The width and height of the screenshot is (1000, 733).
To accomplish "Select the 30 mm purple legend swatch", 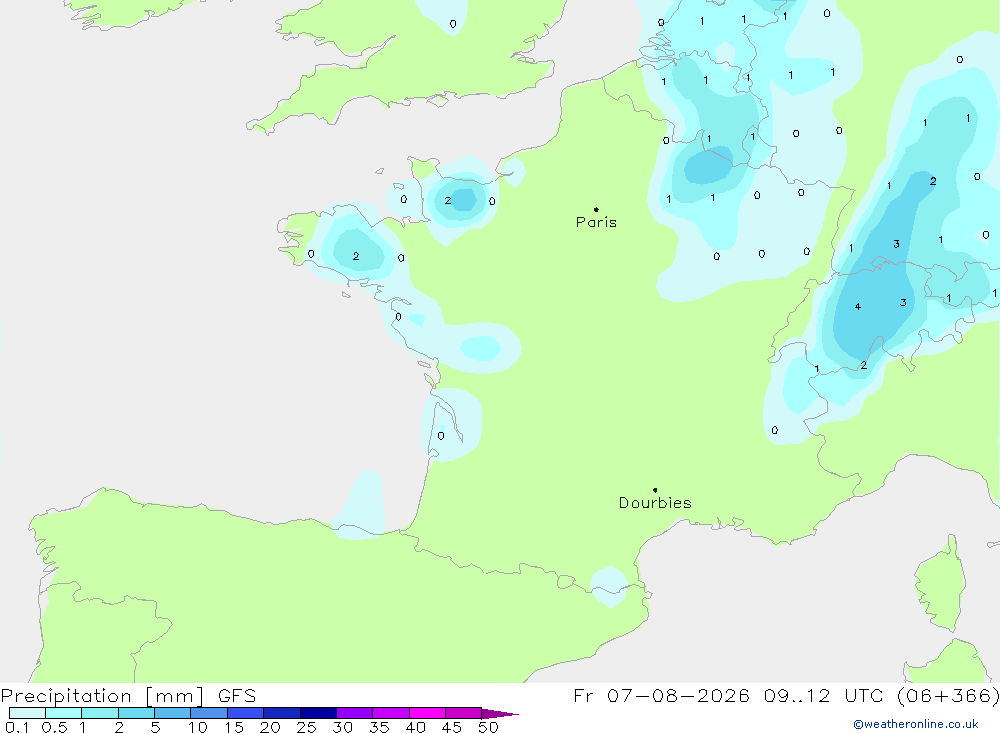I will 354,713.
